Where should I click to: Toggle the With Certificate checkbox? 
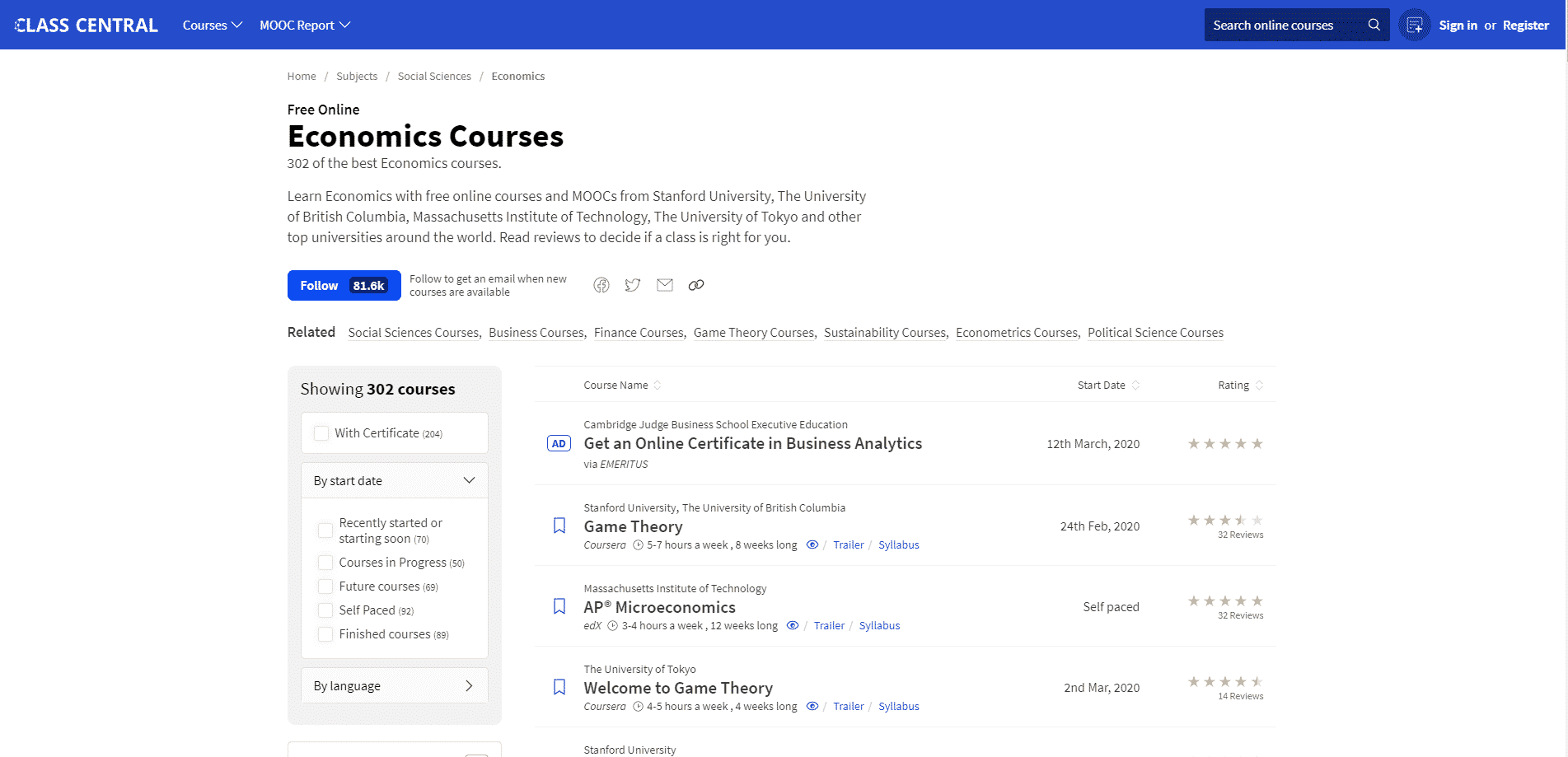(321, 433)
